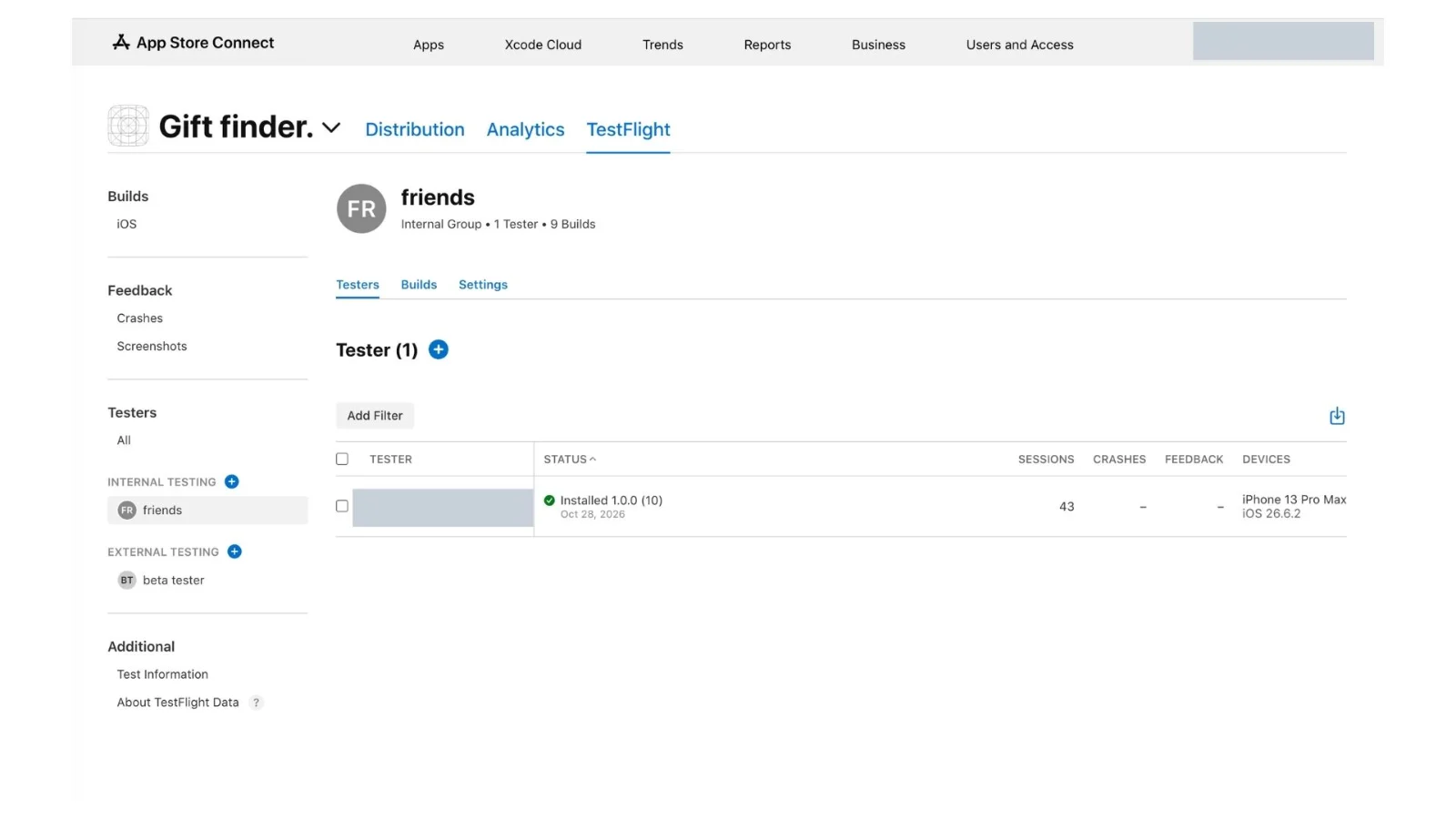Open the Gift finder app switcher chevron
The image size is (1456, 819).
(x=331, y=127)
